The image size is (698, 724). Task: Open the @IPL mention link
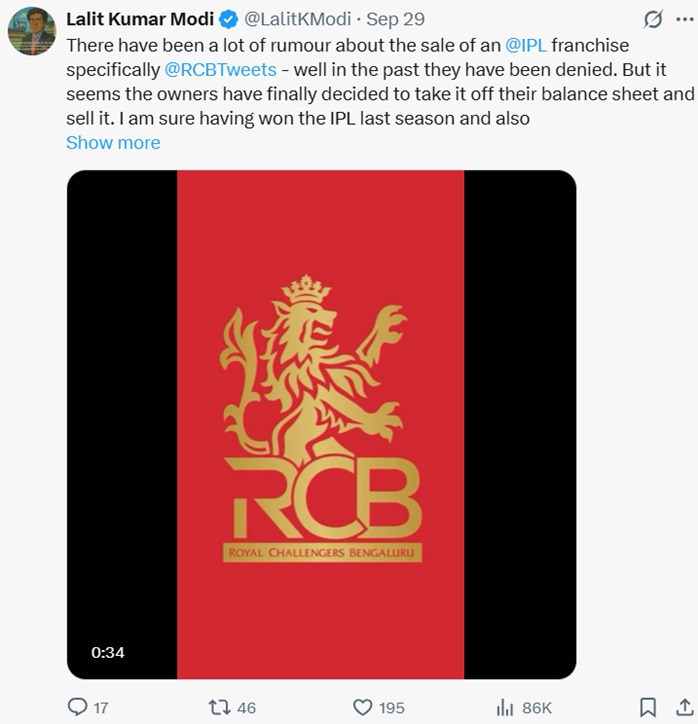coord(526,46)
